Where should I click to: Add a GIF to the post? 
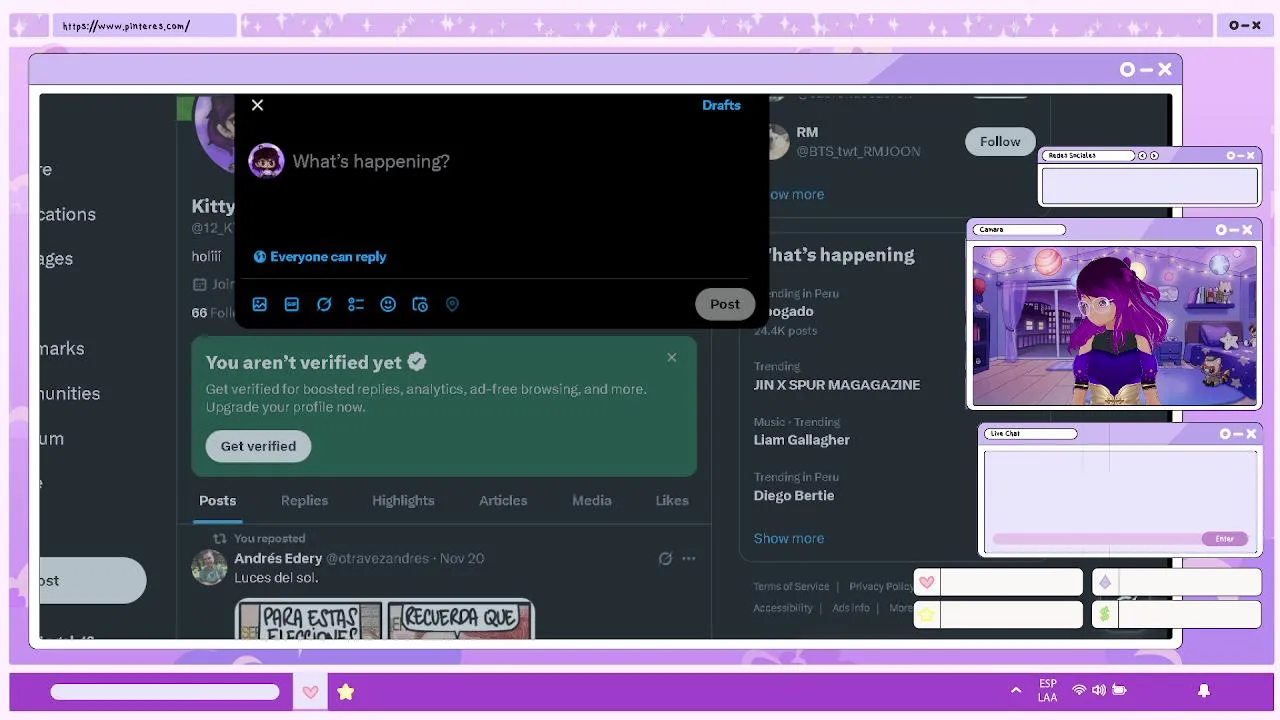pos(292,304)
